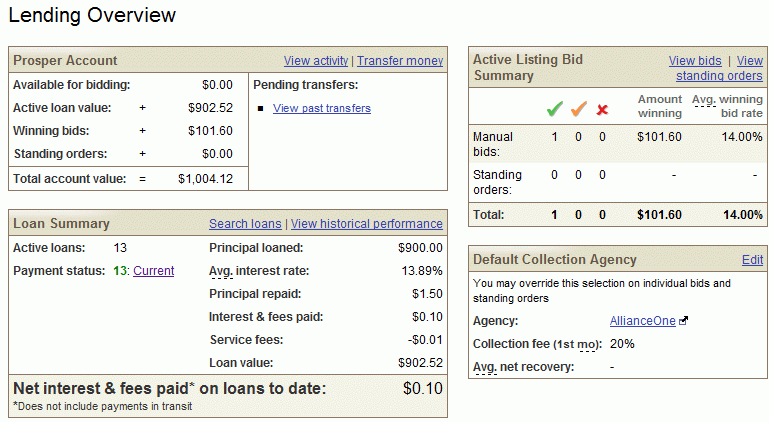The image size is (769, 422).
Task: Click the orange checkmark partially winning icon
Action: pyautogui.click(x=579, y=108)
